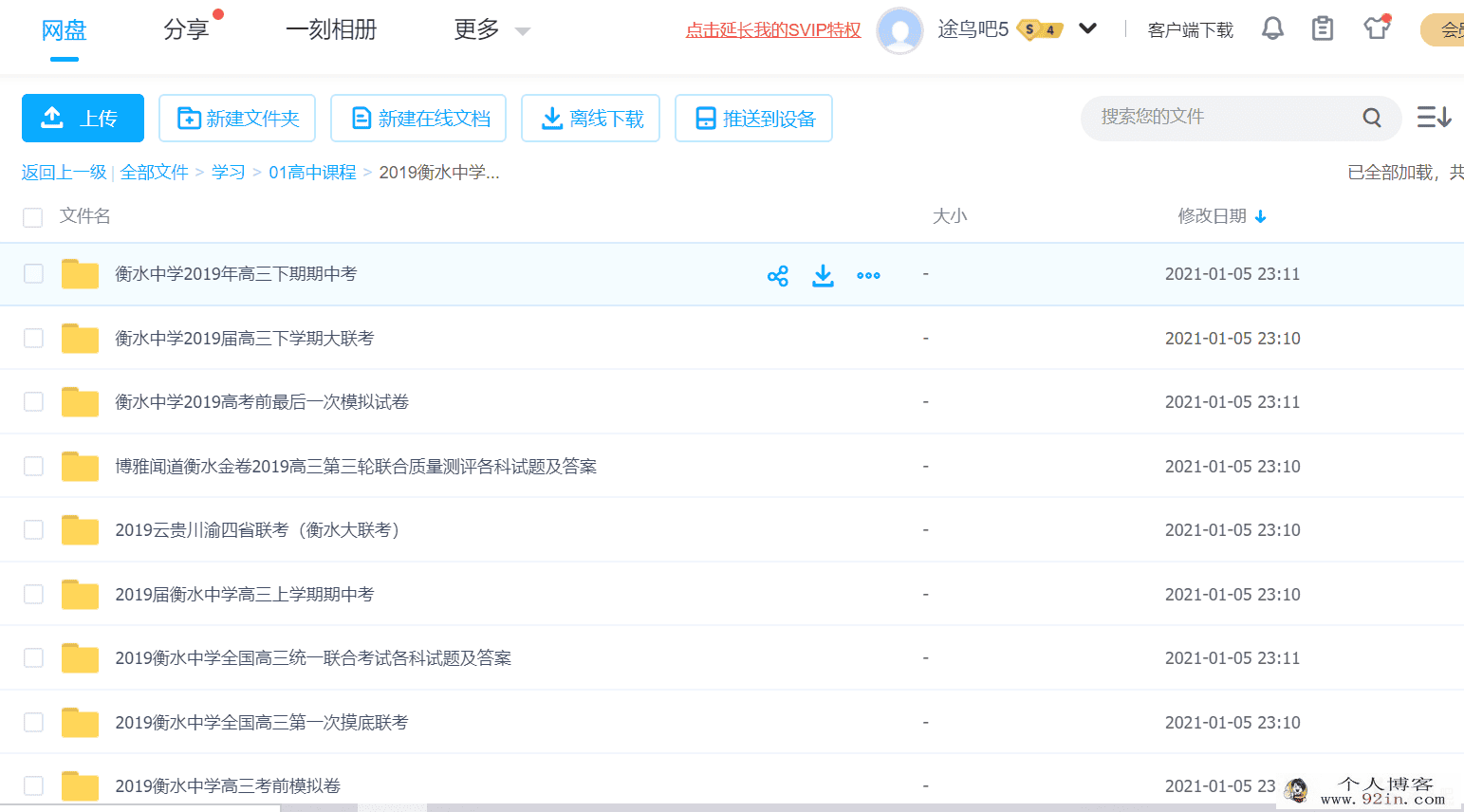Open folder 2019衡水中学全国高三统一联合考试各科试题及答案
The width and height of the screenshot is (1464, 812).
pyautogui.click(x=313, y=658)
